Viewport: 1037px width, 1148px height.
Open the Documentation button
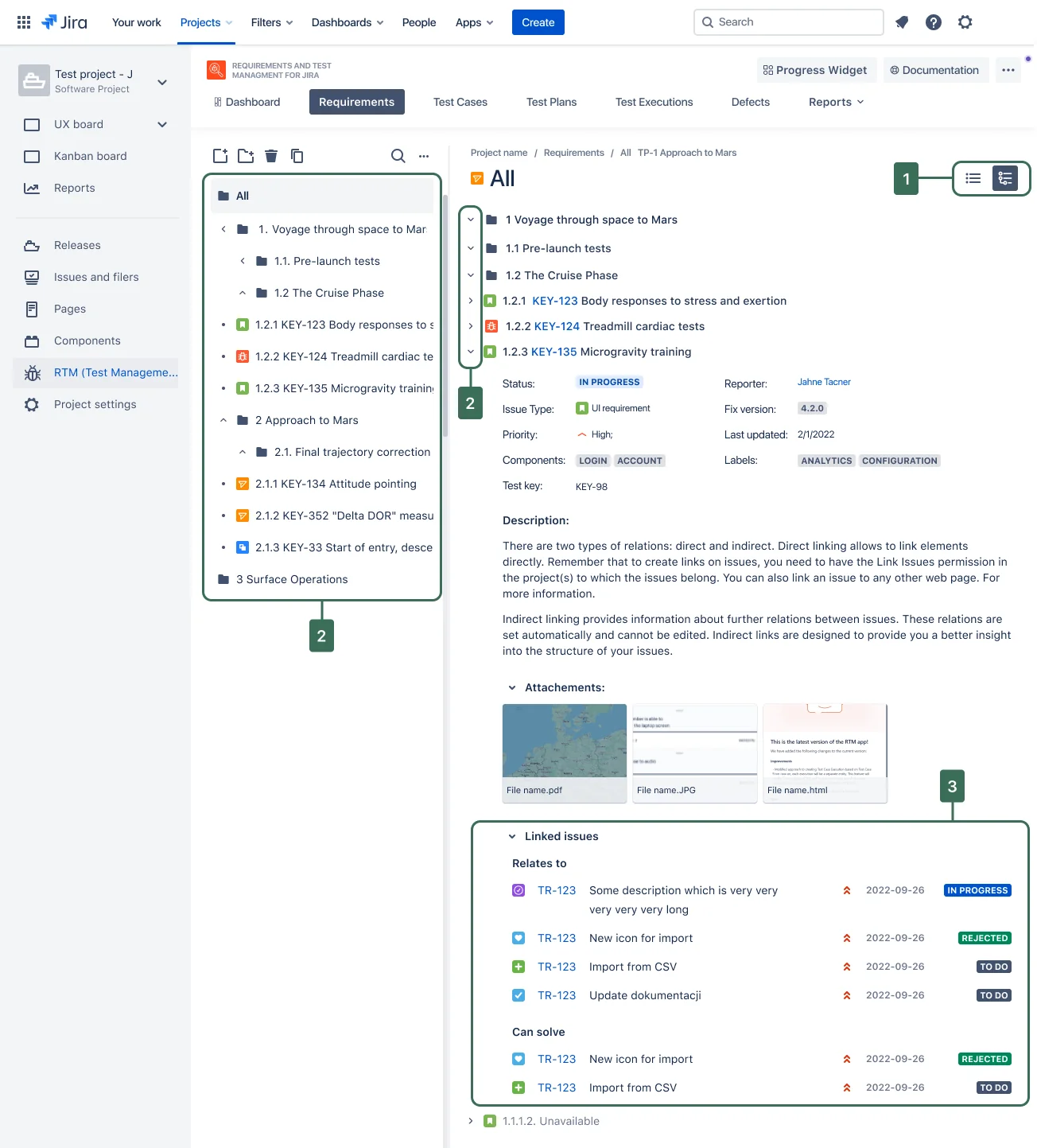click(x=935, y=70)
